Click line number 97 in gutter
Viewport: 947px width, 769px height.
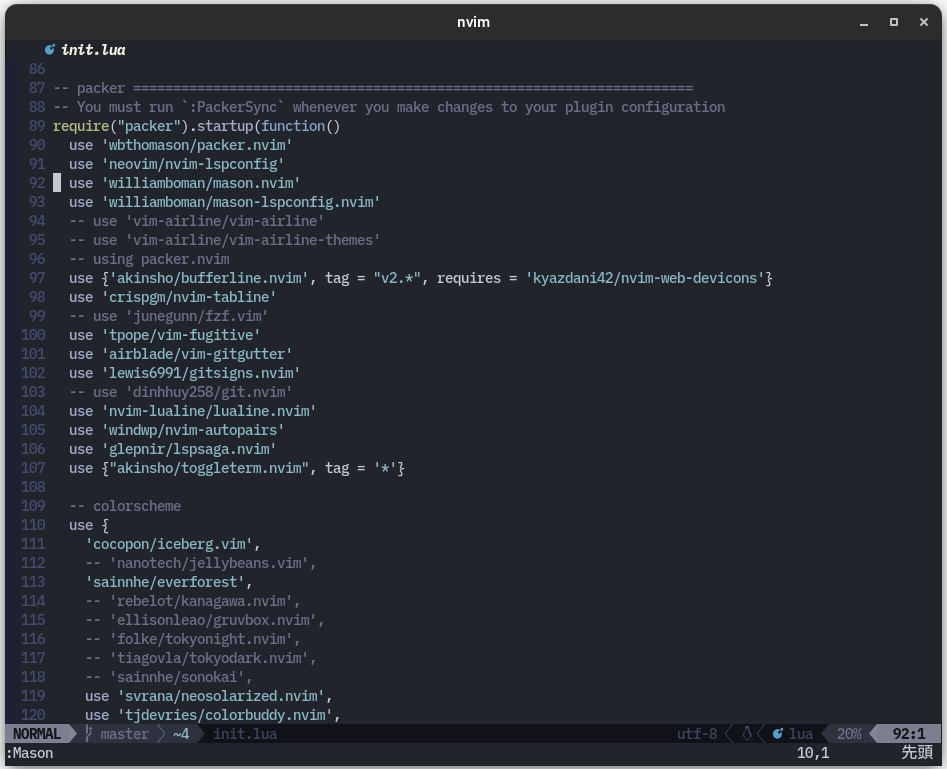pyautogui.click(x=37, y=278)
